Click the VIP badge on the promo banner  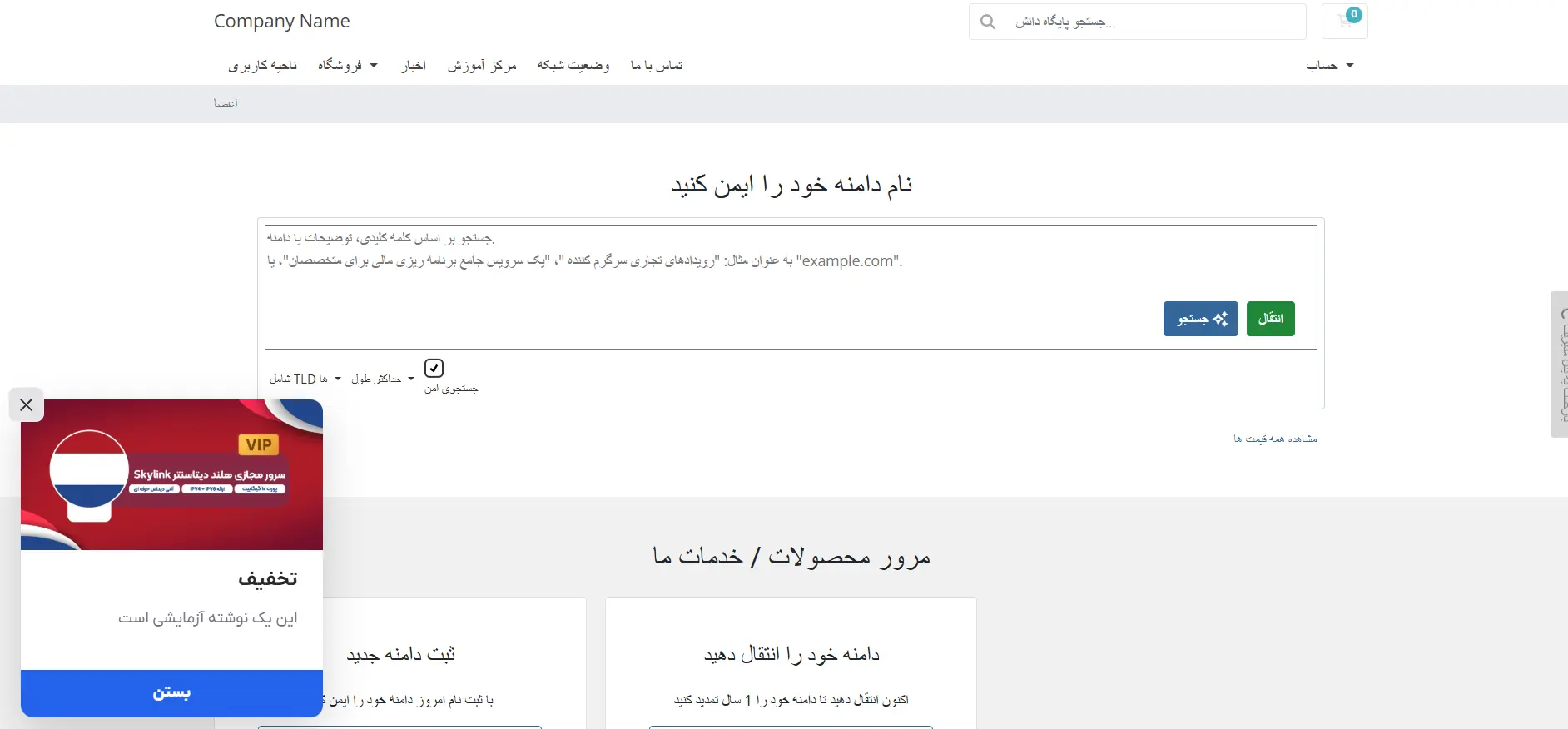259,444
